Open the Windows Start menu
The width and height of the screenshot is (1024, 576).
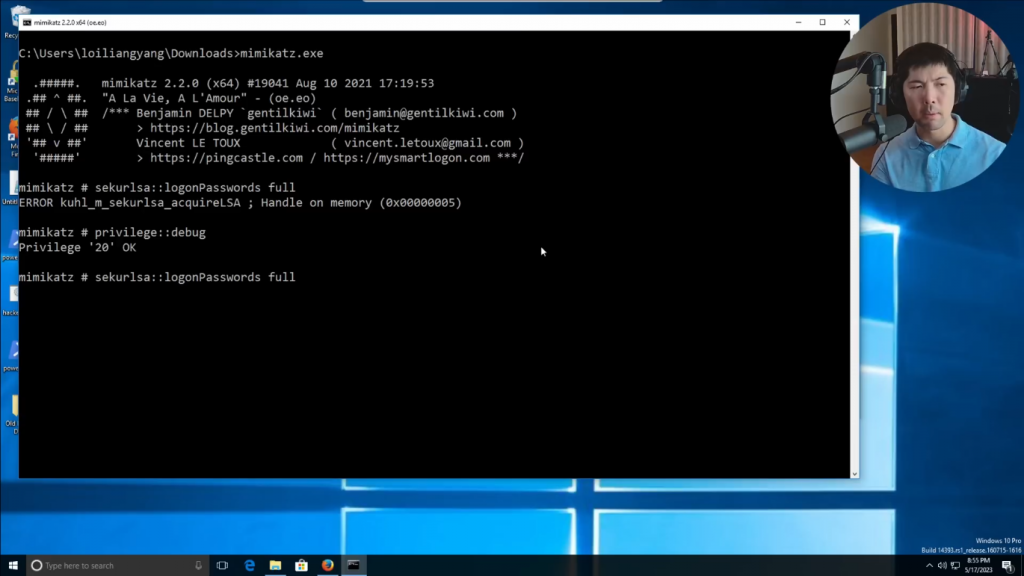coord(13,566)
